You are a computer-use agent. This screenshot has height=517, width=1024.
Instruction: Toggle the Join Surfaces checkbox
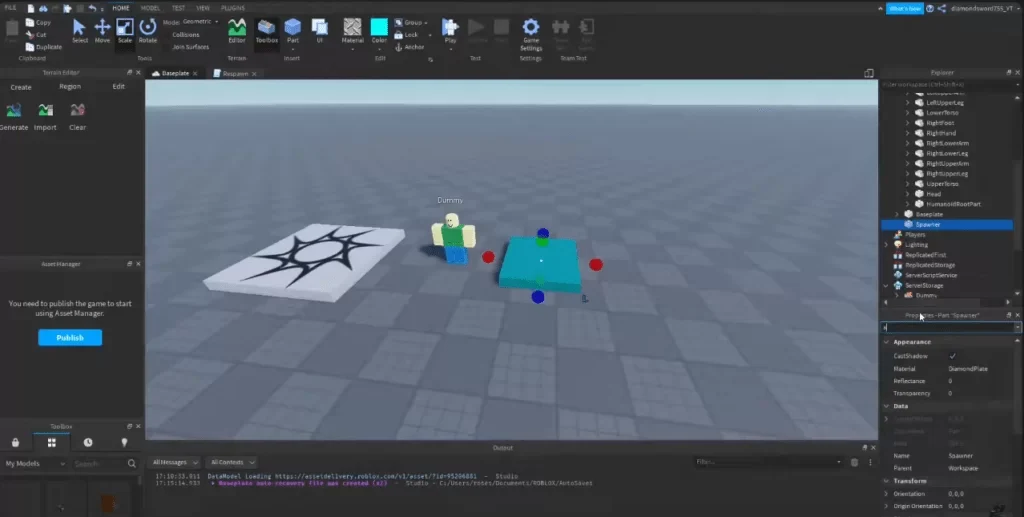(x=190, y=47)
